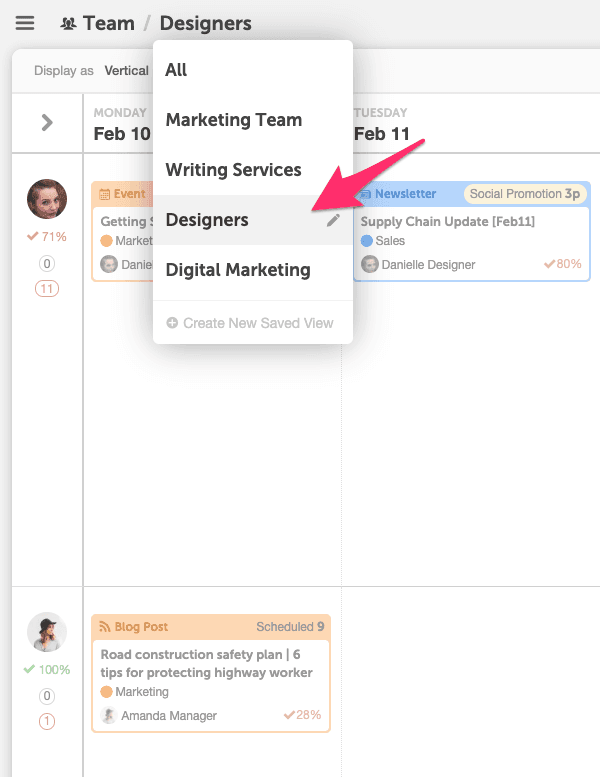Click the second member's 0 count badge
Screen dimensions: 600x777
[x=47, y=696]
